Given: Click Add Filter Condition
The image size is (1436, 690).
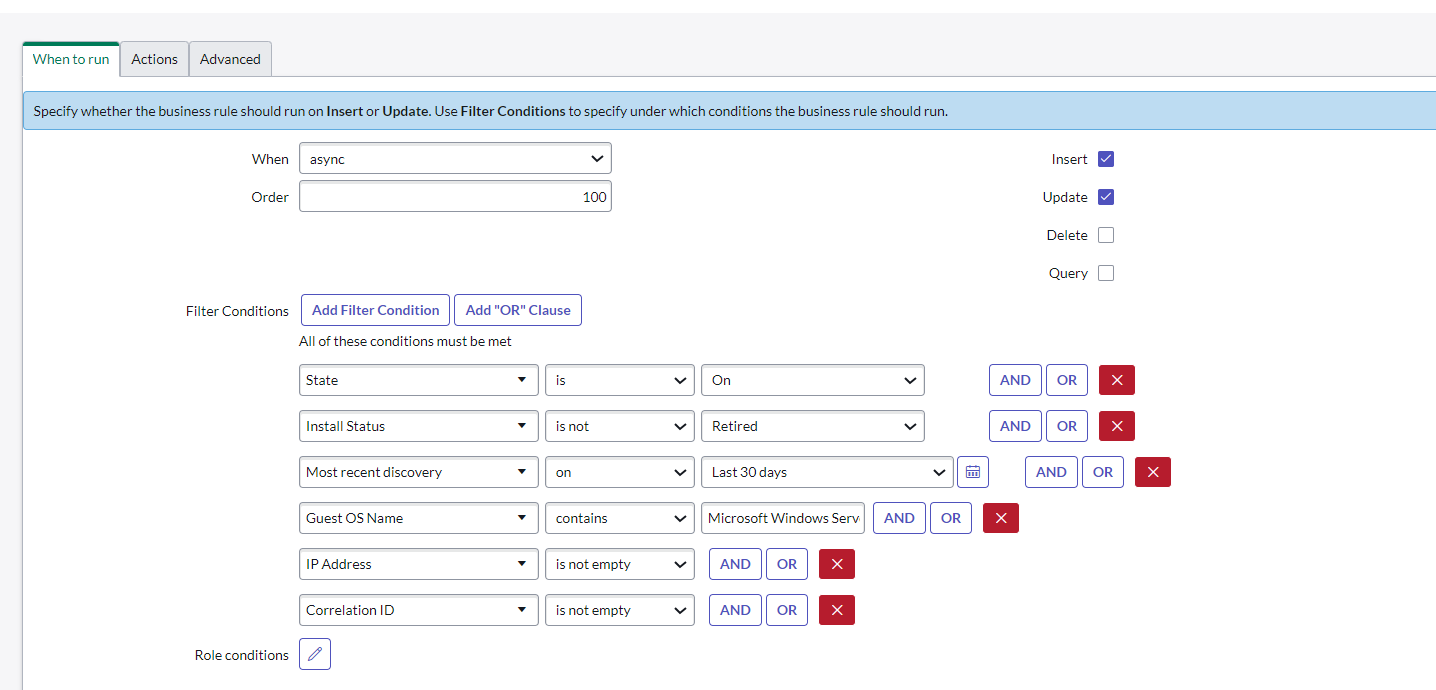Looking at the screenshot, I should pyautogui.click(x=374, y=310).
